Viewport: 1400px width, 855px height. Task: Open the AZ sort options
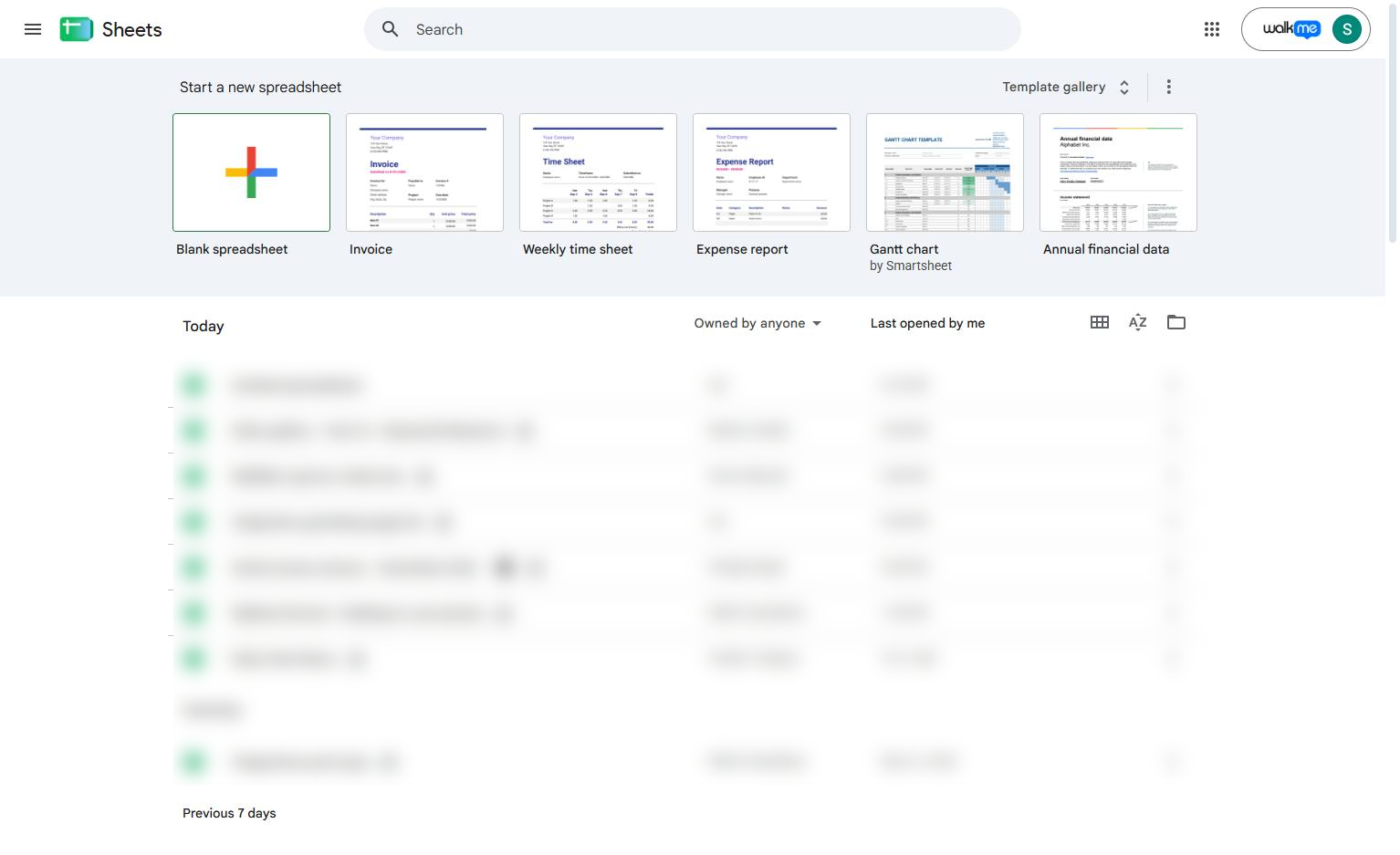click(1138, 322)
